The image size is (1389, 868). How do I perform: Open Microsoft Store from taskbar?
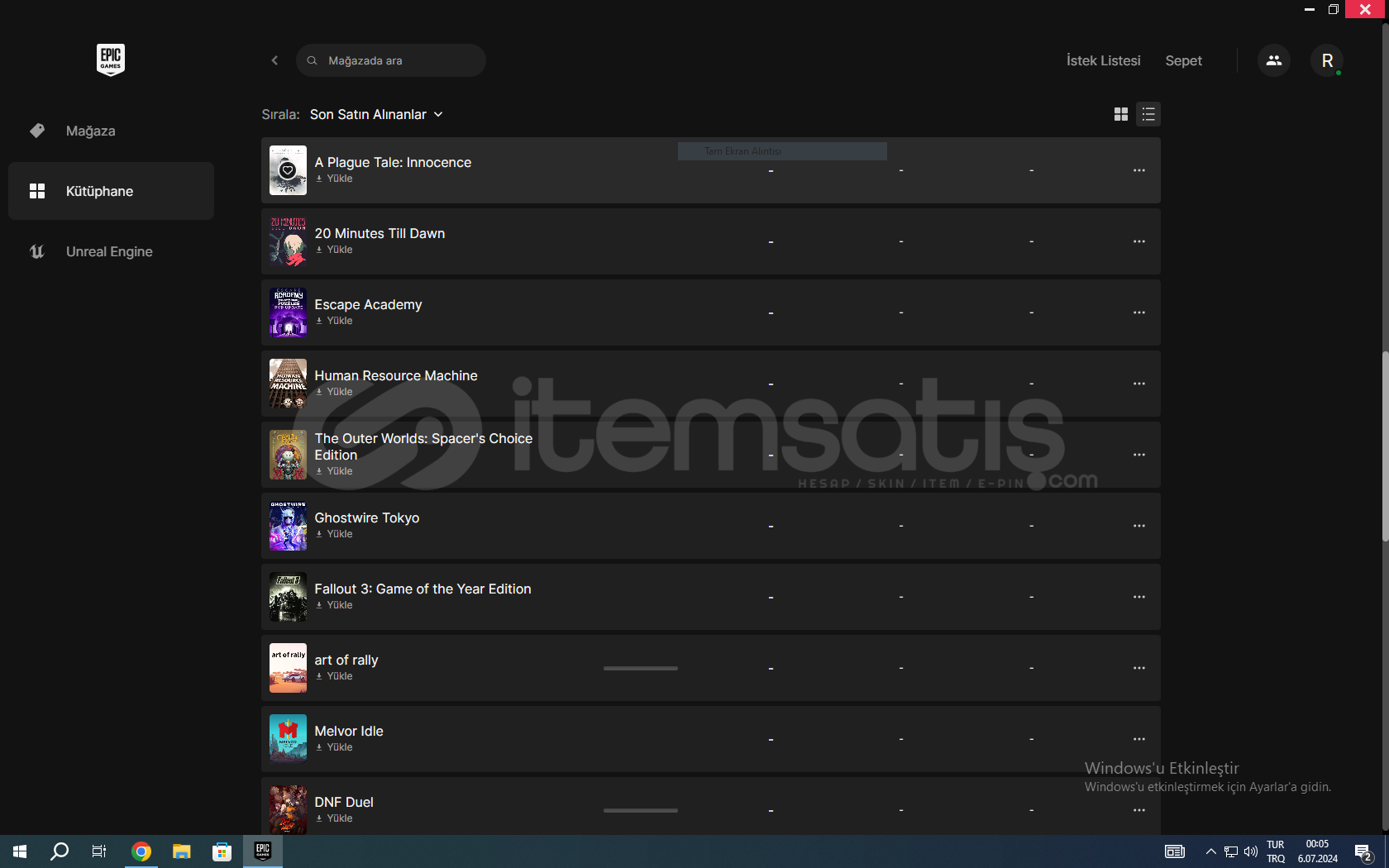click(x=222, y=851)
